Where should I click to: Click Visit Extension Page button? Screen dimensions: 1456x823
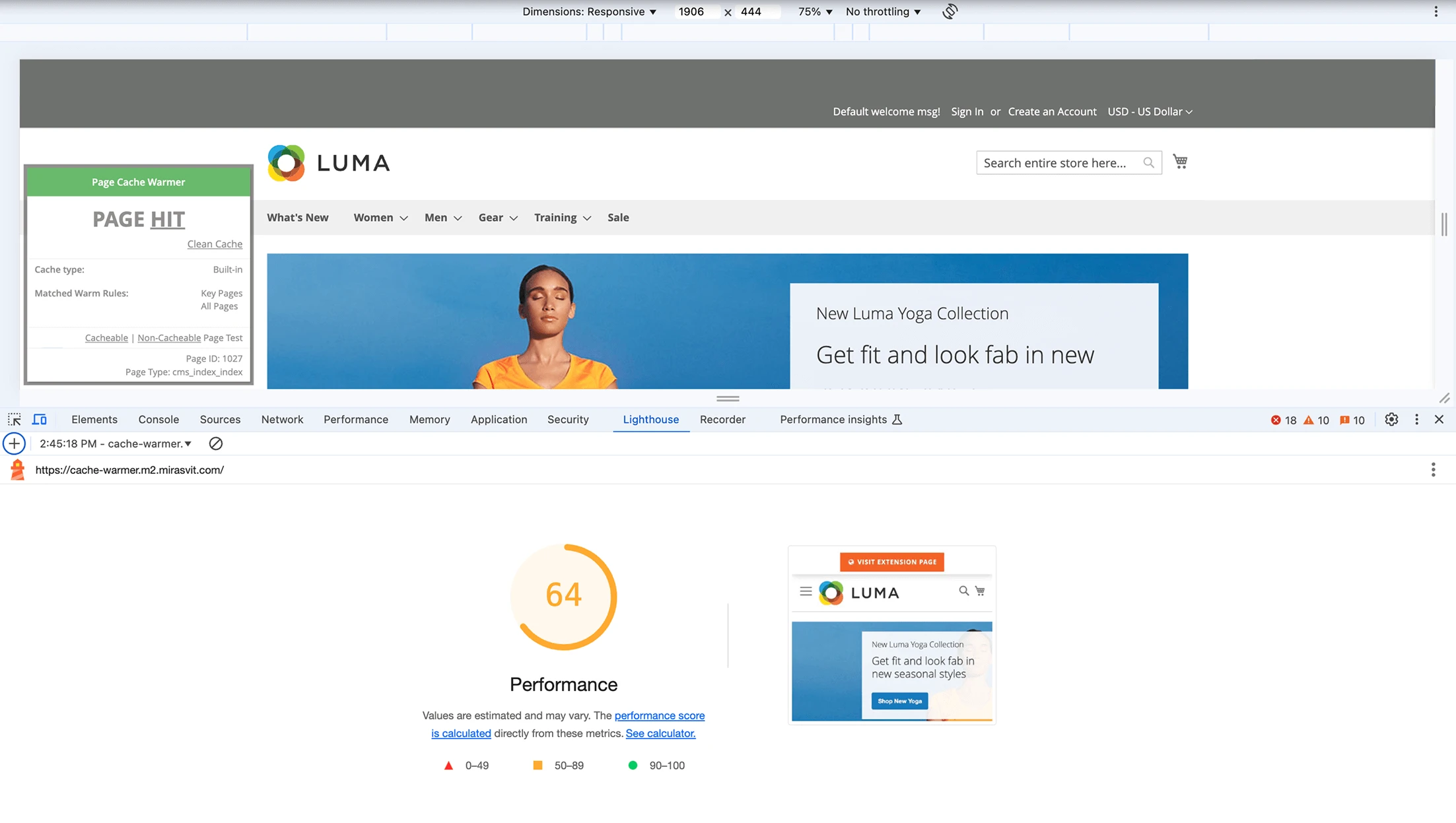(x=890, y=562)
